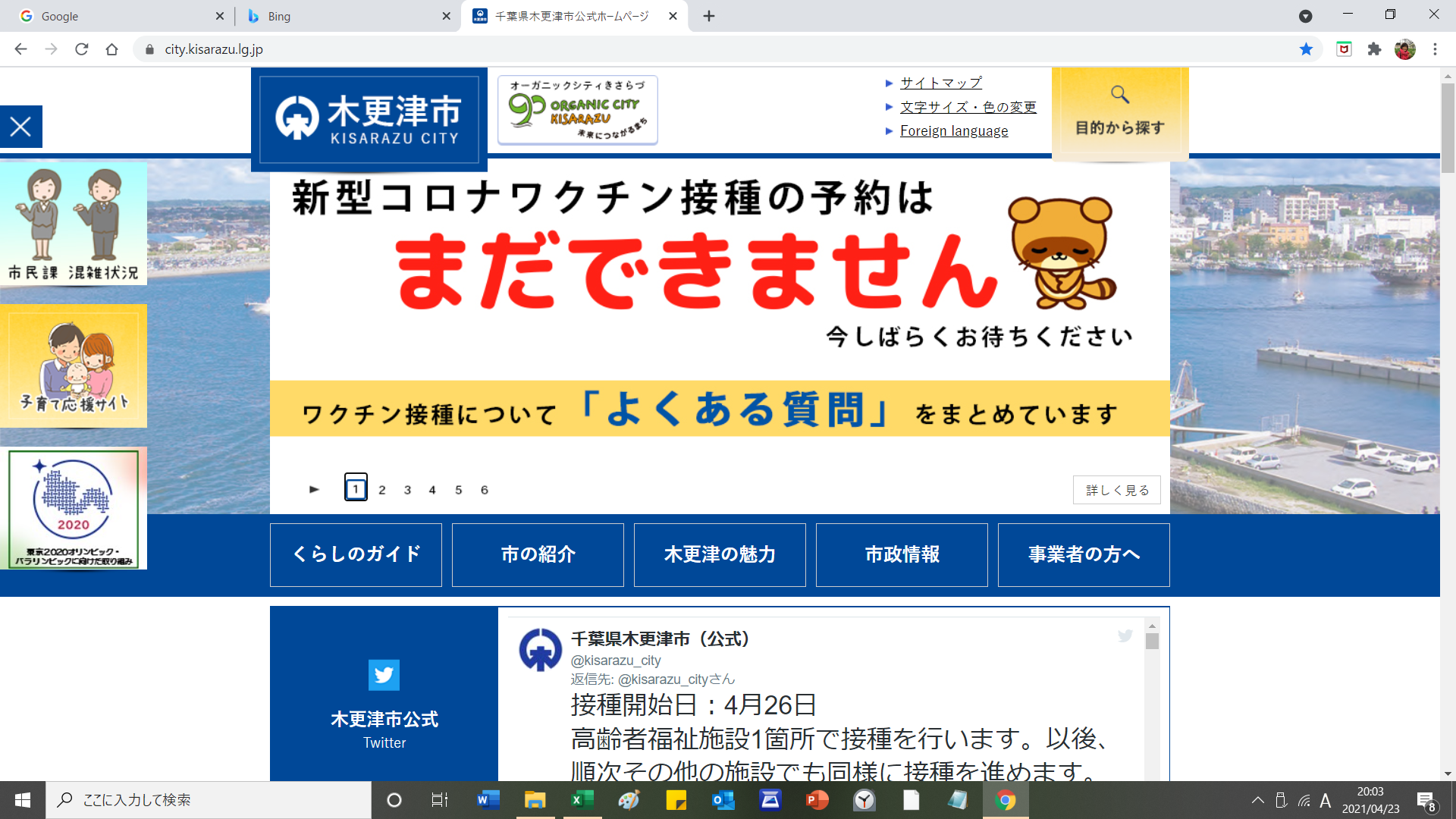
Task: Open @kisarazu_city handle link
Action: click(616, 661)
